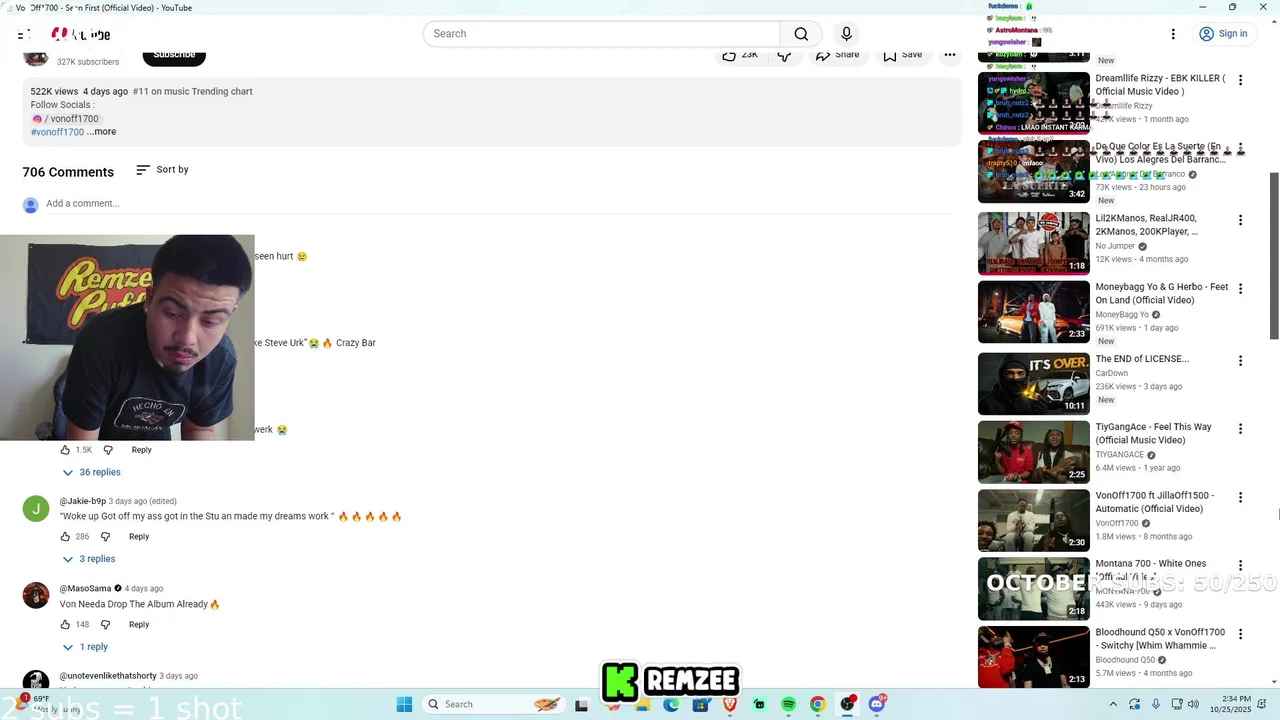Open YouTube settings three-dot menu beside Sign in

tap(1173, 34)
